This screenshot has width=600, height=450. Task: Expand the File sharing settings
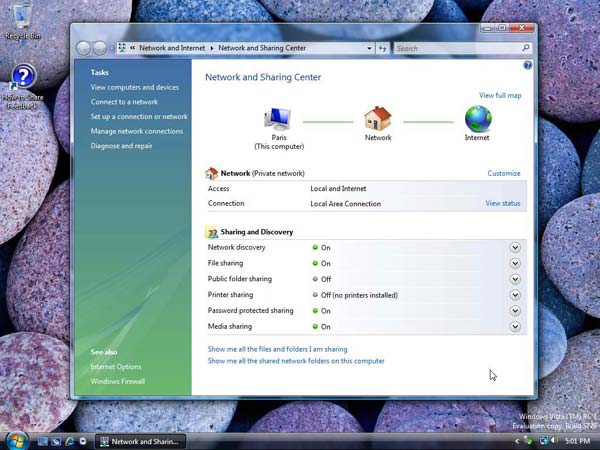click(515, 263)
